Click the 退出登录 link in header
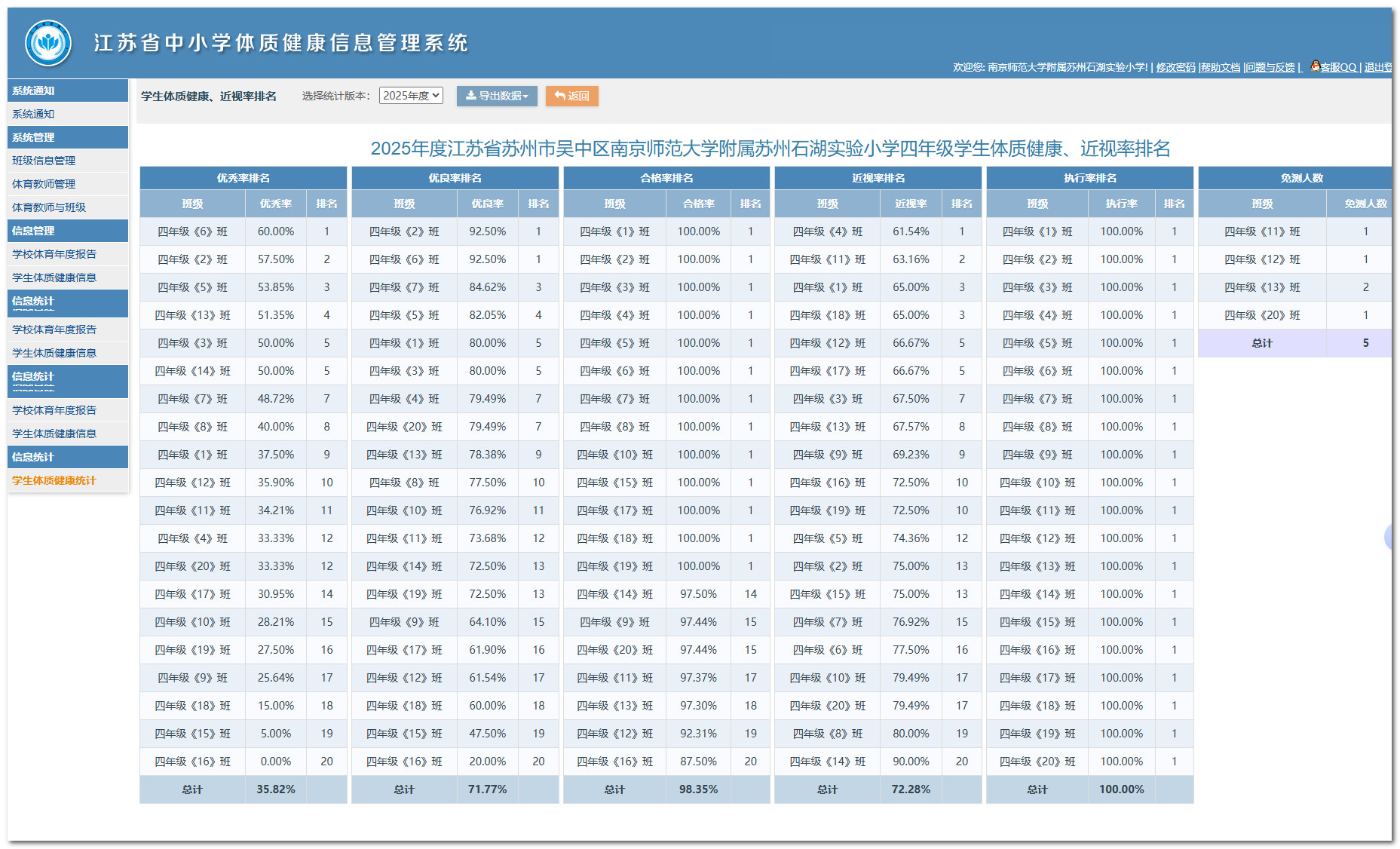Screen dimensions: 1400x849 [1377, 68]
